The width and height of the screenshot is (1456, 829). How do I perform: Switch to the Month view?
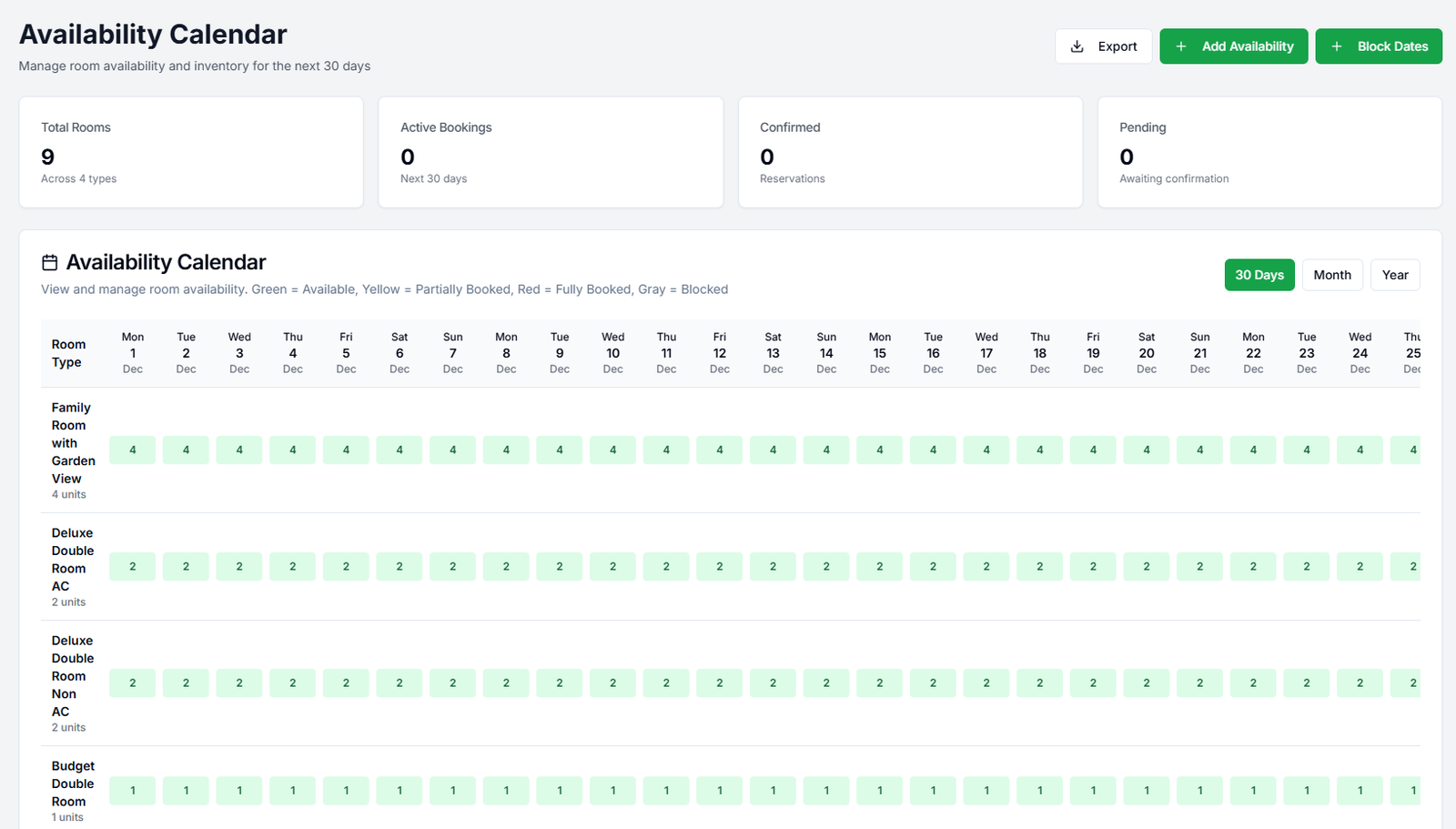(1331, 274)
